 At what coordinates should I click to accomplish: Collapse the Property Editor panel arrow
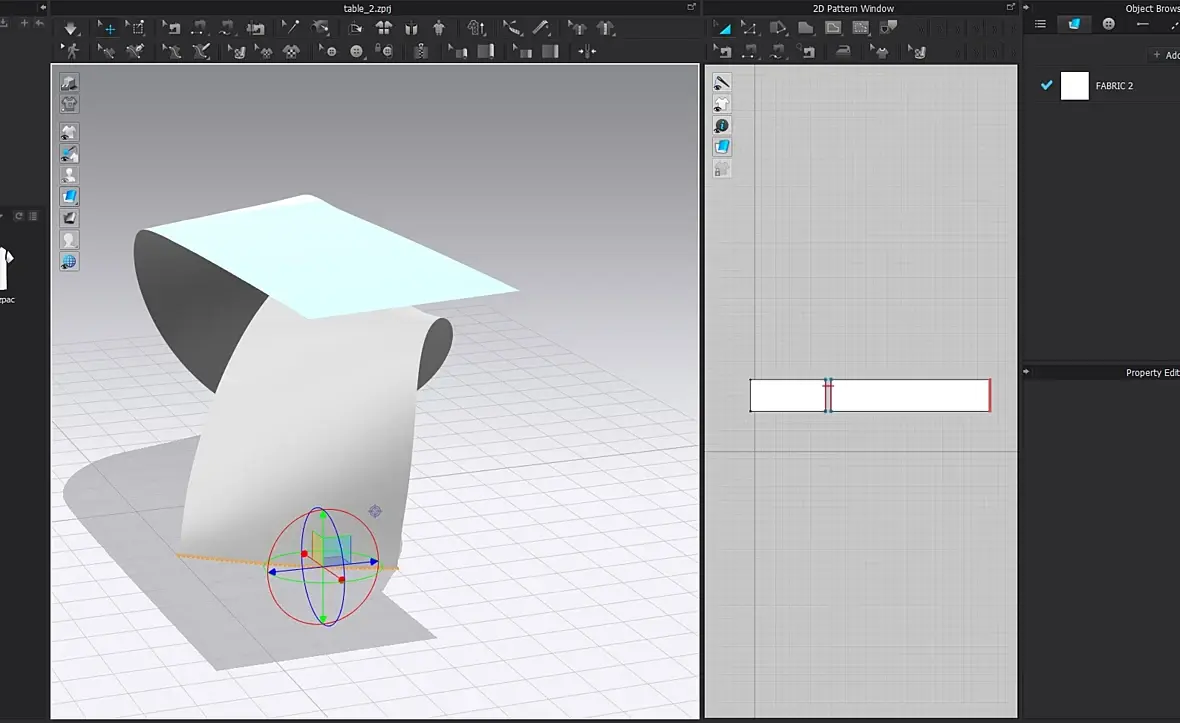[1028, 372]
